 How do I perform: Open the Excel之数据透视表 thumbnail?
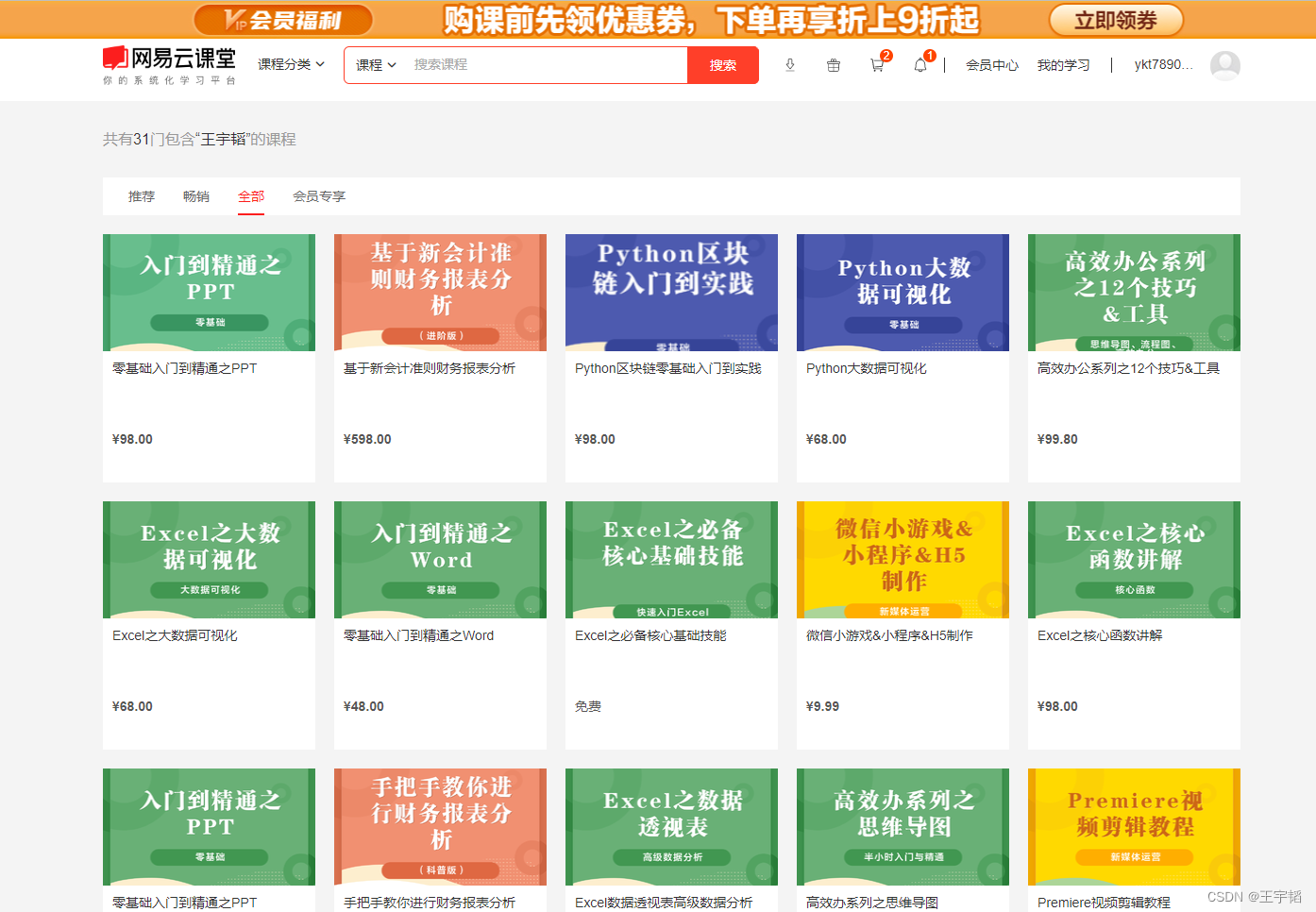671,827
